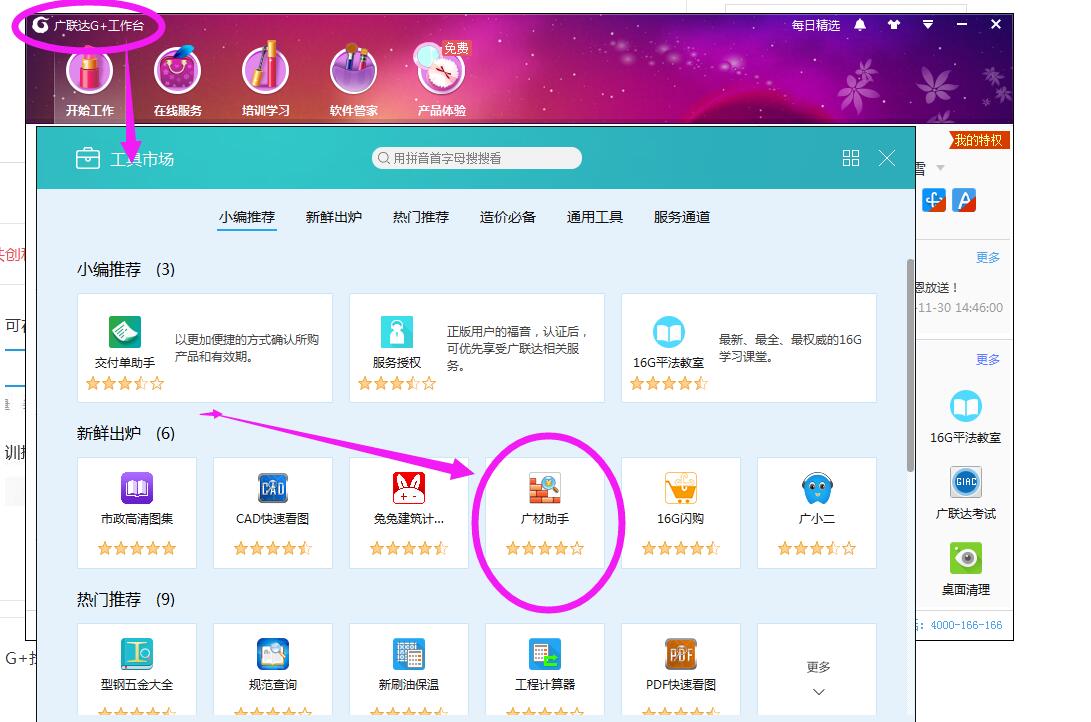1091x722 pixels.
Task: Click the phone number 4000-166-166
Action: click(966, 625)
